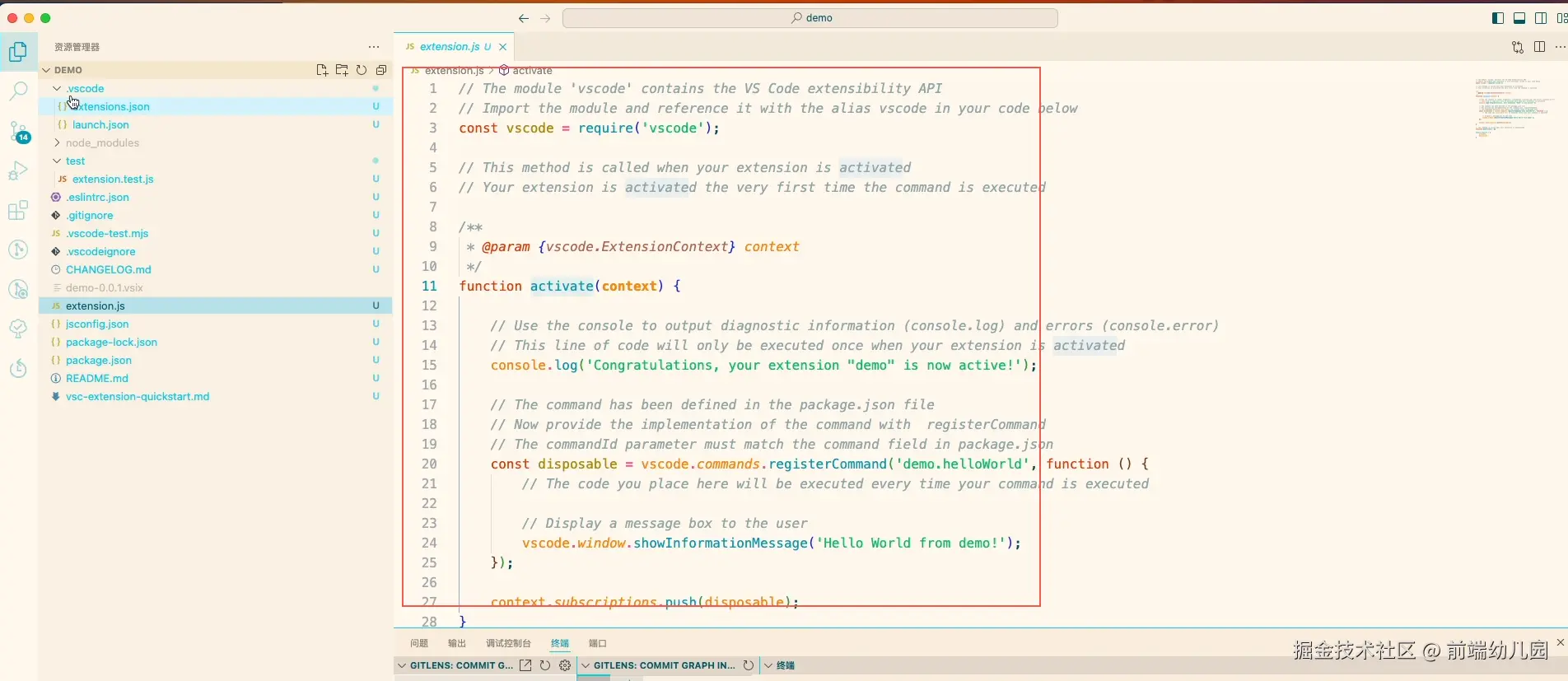1568x681 pixels.
Task: Collapse GitLens Commit Graph section
Action: (x=402, y=665)
